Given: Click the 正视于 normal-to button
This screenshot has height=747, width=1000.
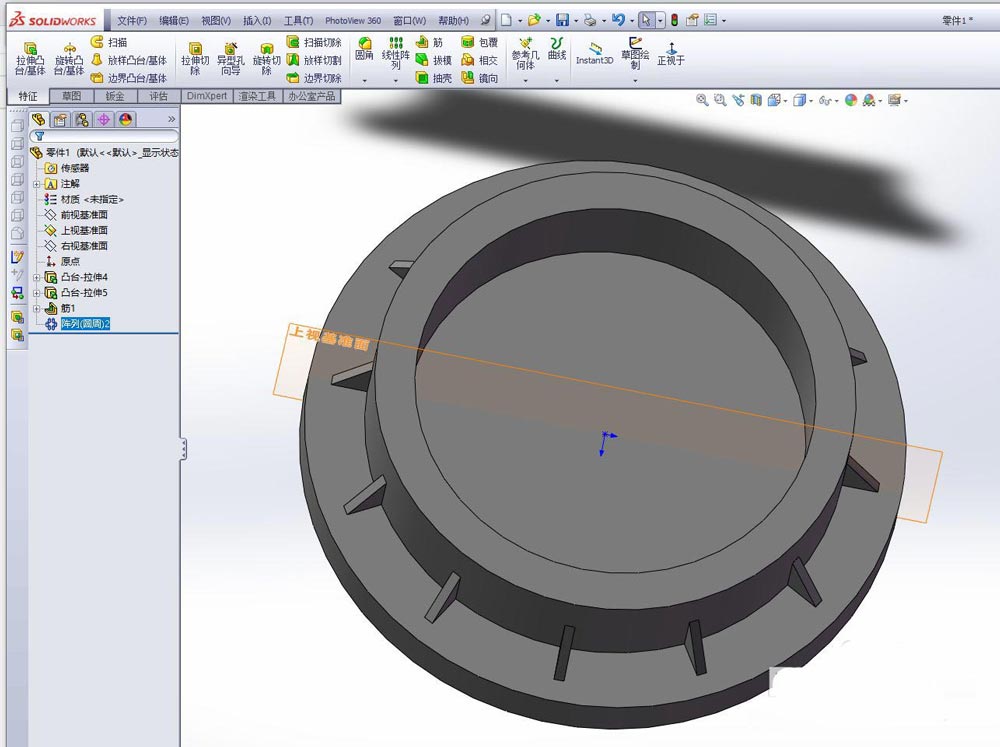Looking at the screenshot, I should [670, 54].
